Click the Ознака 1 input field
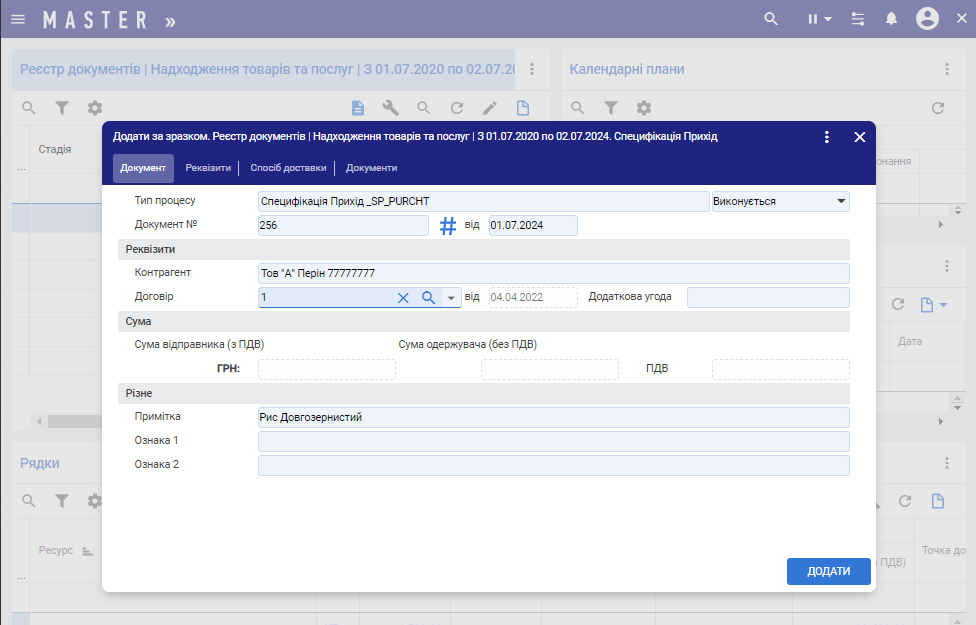The image size is (976, 625). [x=553, y=441]
